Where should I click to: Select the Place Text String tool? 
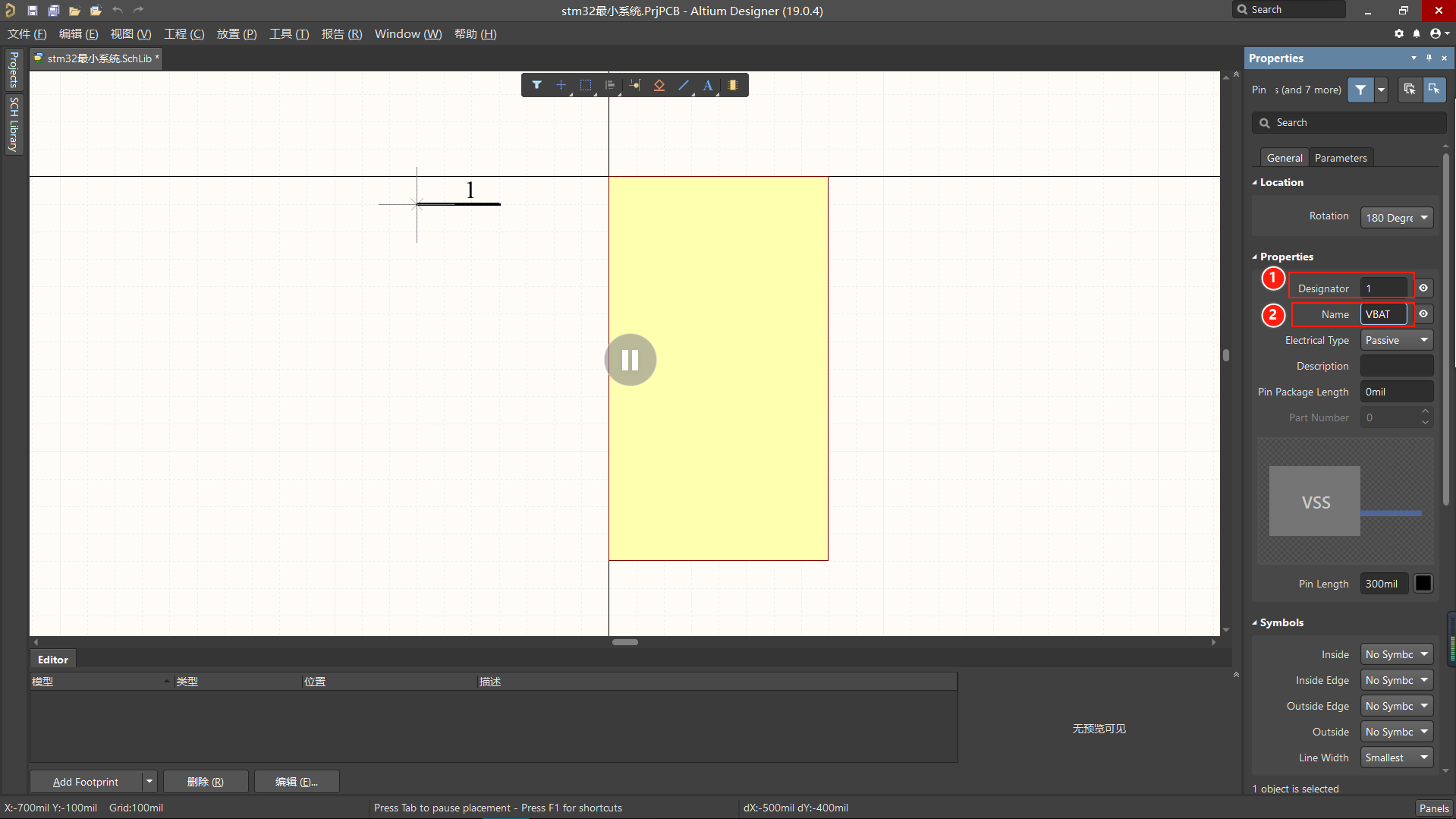click(708, 85)
